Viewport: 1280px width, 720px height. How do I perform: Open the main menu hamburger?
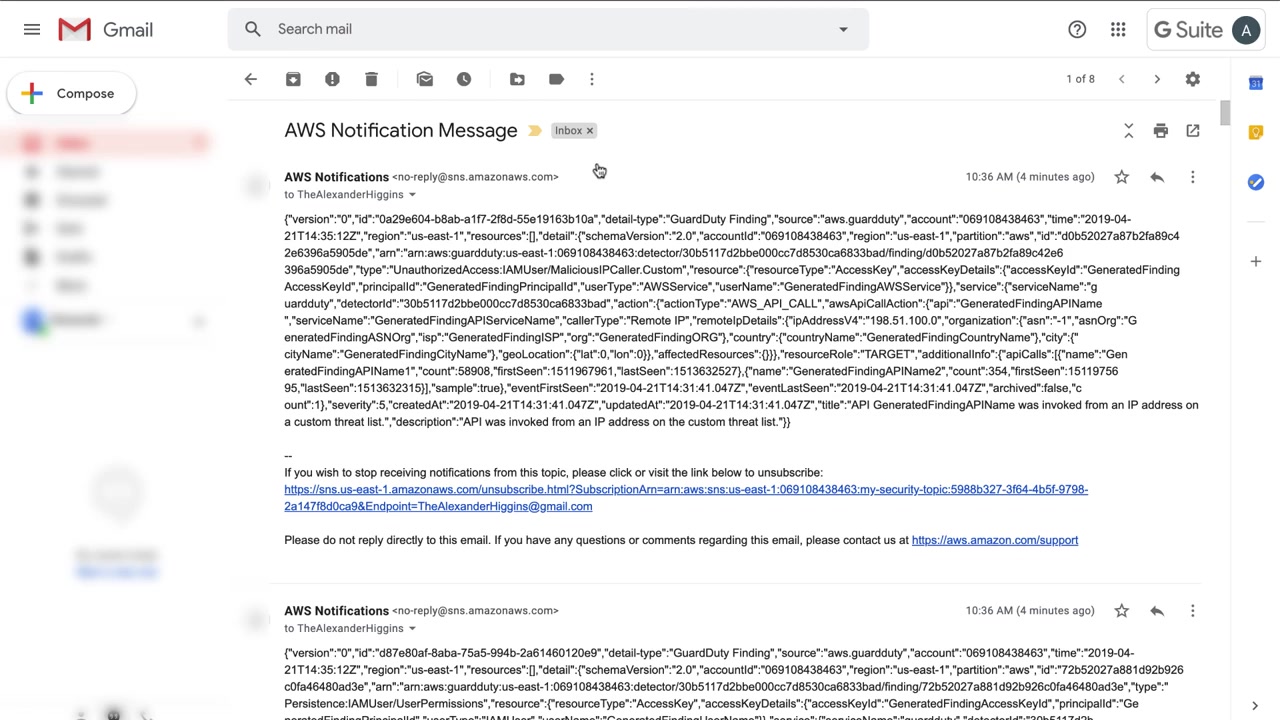32,30
